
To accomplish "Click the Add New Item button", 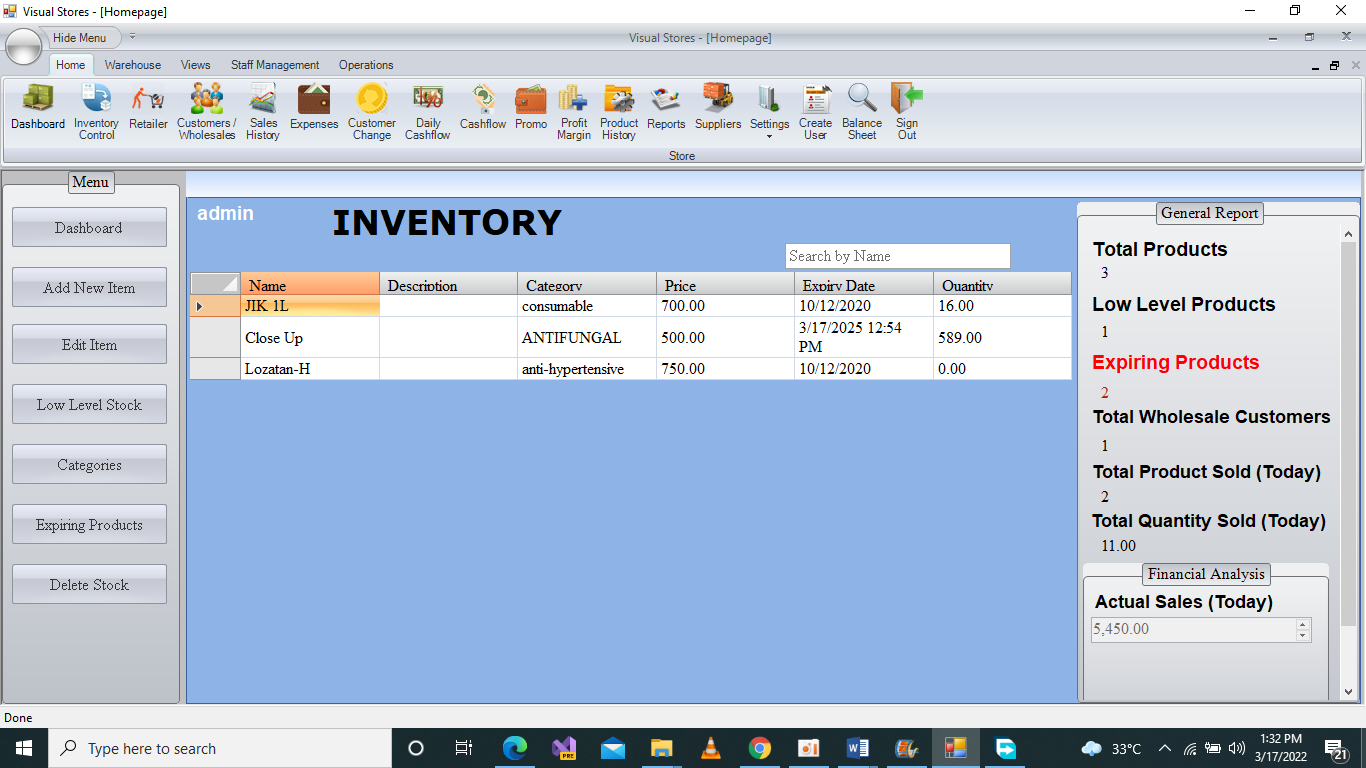I will (x=89, y=288).
